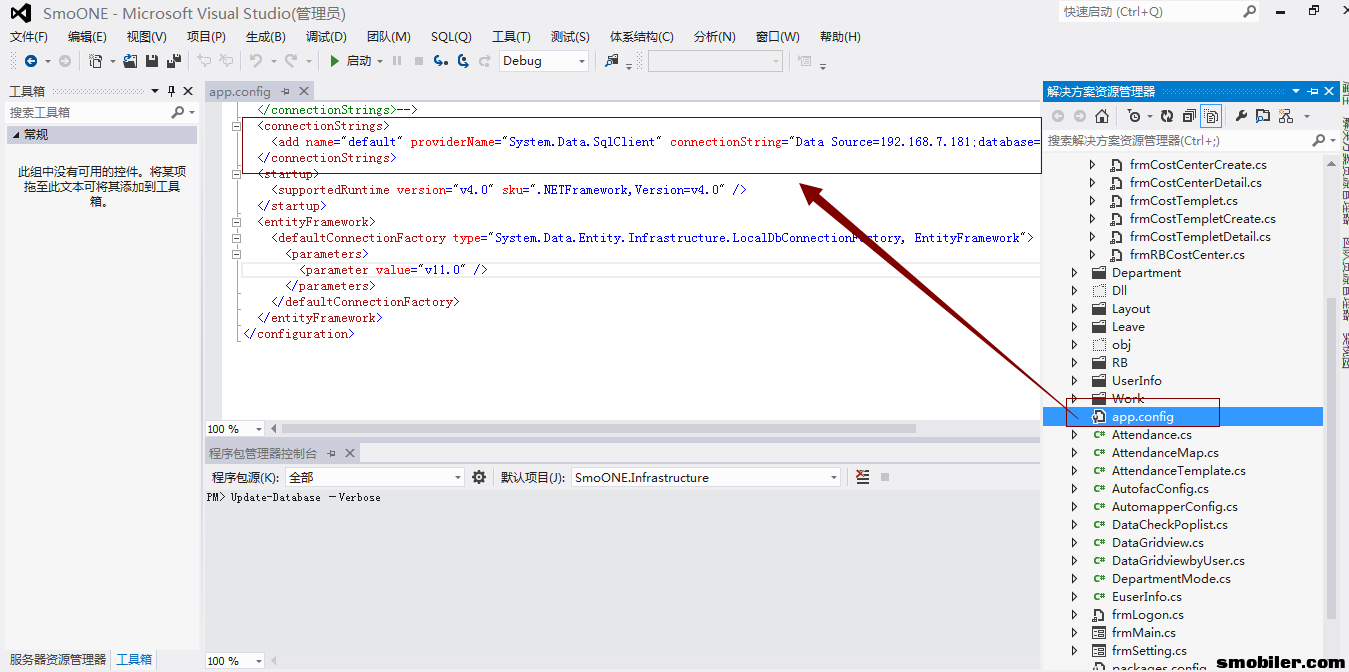1349x672 pixels.
Task: Open the 生成(B) build menu
Action: pos(266,37)
